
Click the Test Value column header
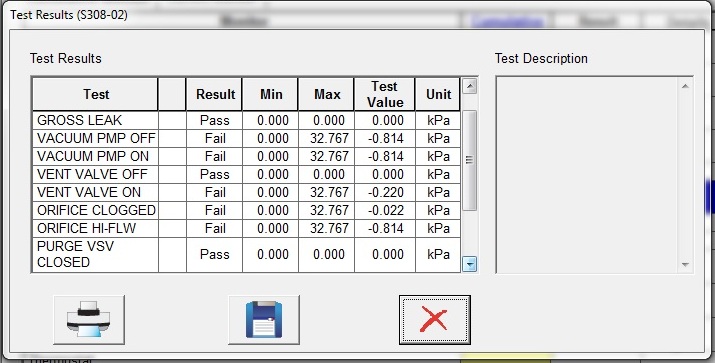(x=385, y=94)
